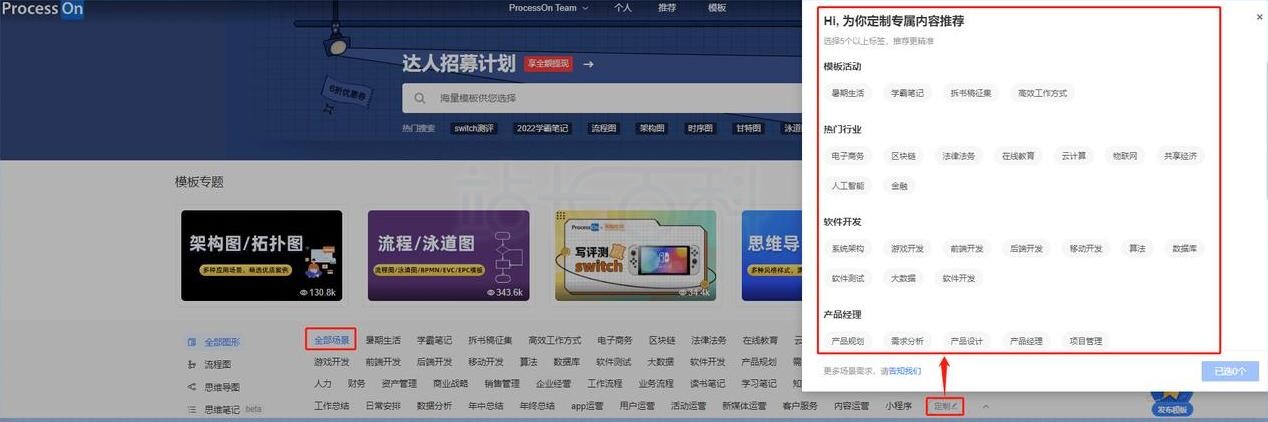Click the ProcessOn logo
The width and height of the screenshot is (1268, 422).
[42, 9]
